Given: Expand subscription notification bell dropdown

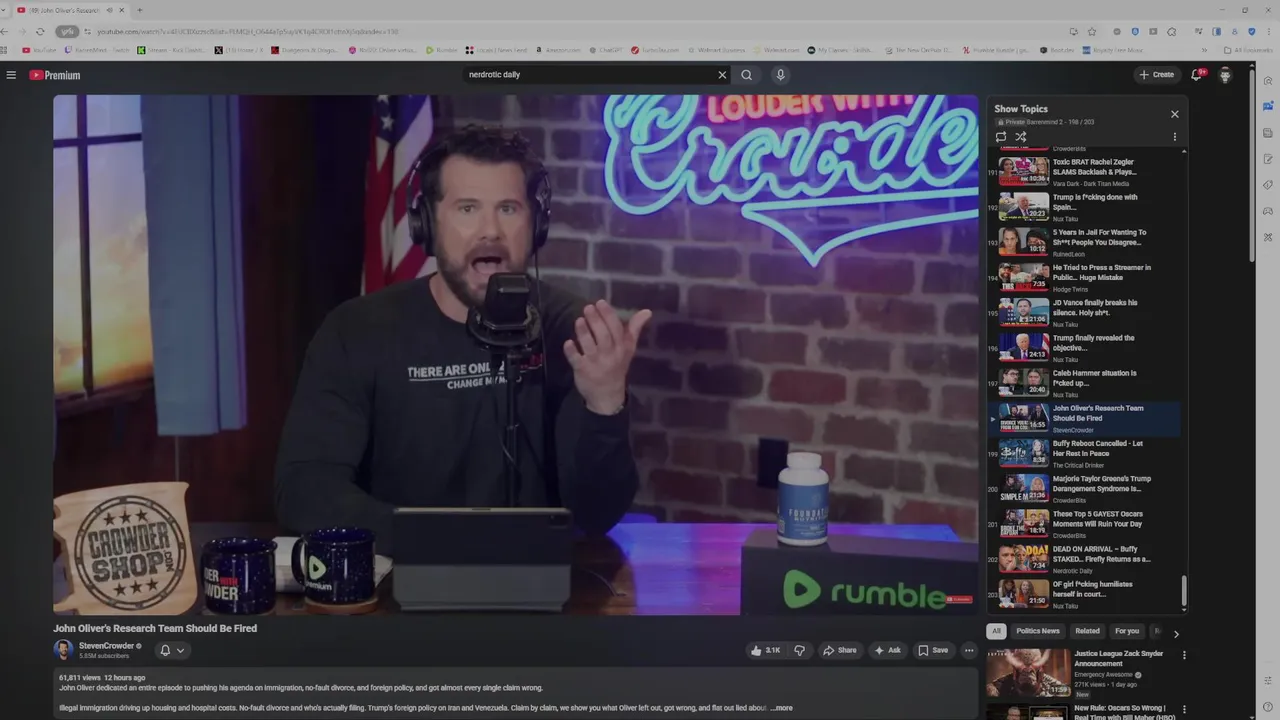Looking at the screenshot, I should [172, 650].
